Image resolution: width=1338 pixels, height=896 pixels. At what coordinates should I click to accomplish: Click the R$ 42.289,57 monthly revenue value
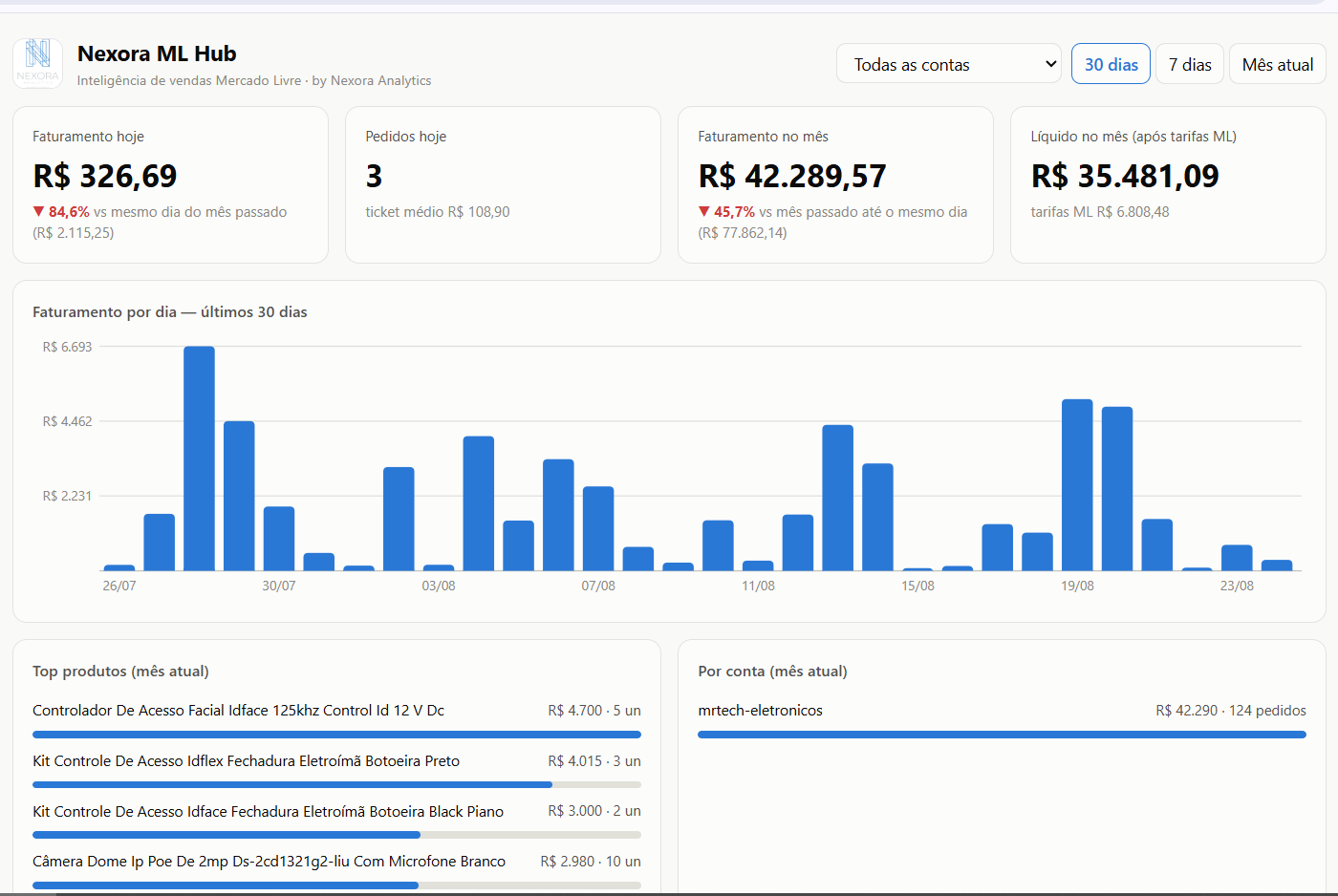pyautogui.click(x=792, y=176)
